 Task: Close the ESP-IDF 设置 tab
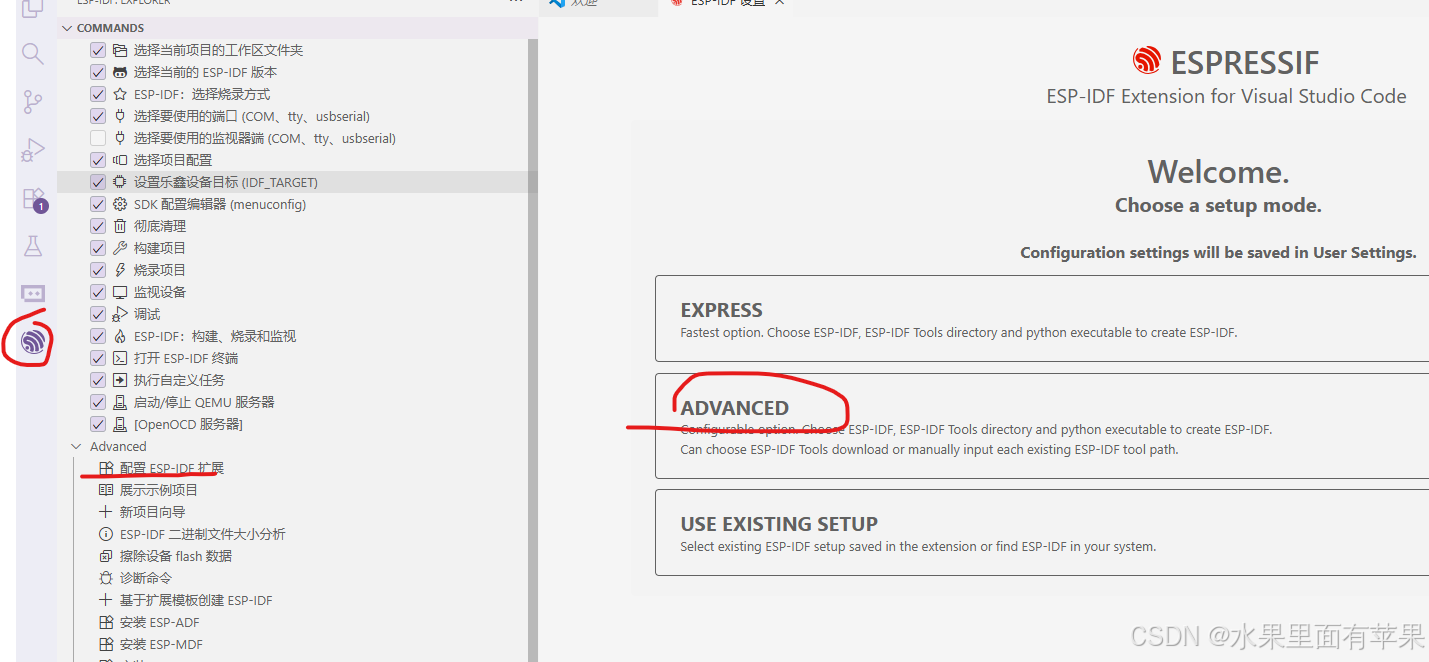click(x=780, y=4)
